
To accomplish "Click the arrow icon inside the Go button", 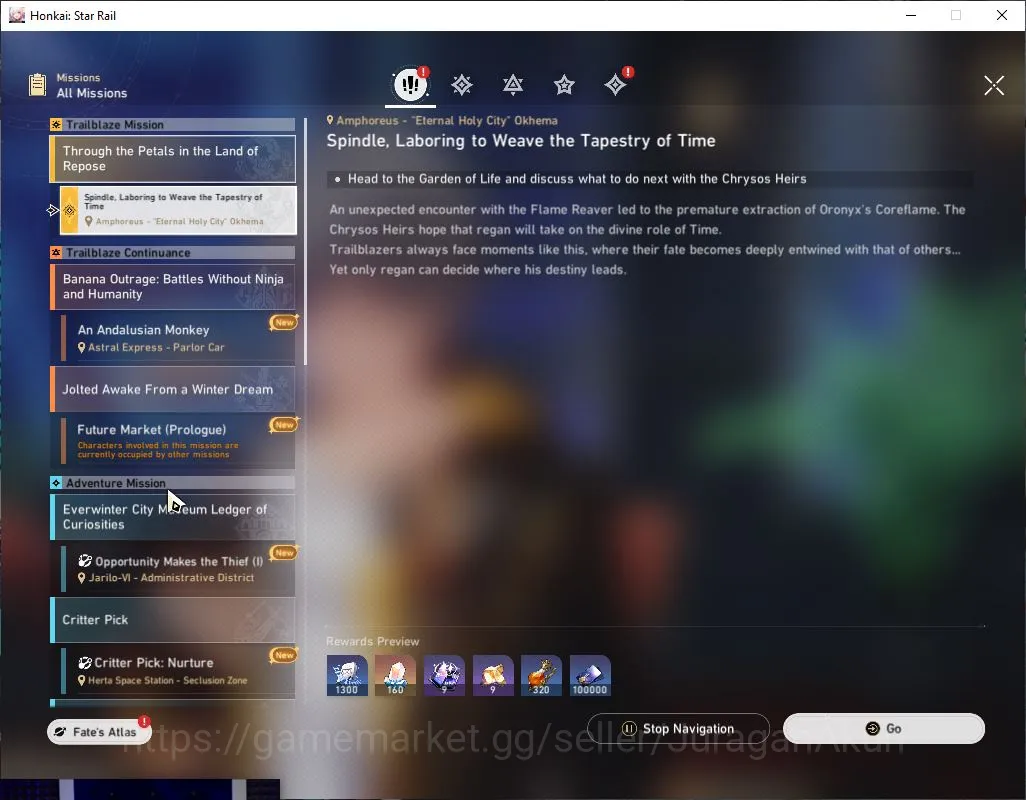I will pyautogui.click(x=872, y=729).
